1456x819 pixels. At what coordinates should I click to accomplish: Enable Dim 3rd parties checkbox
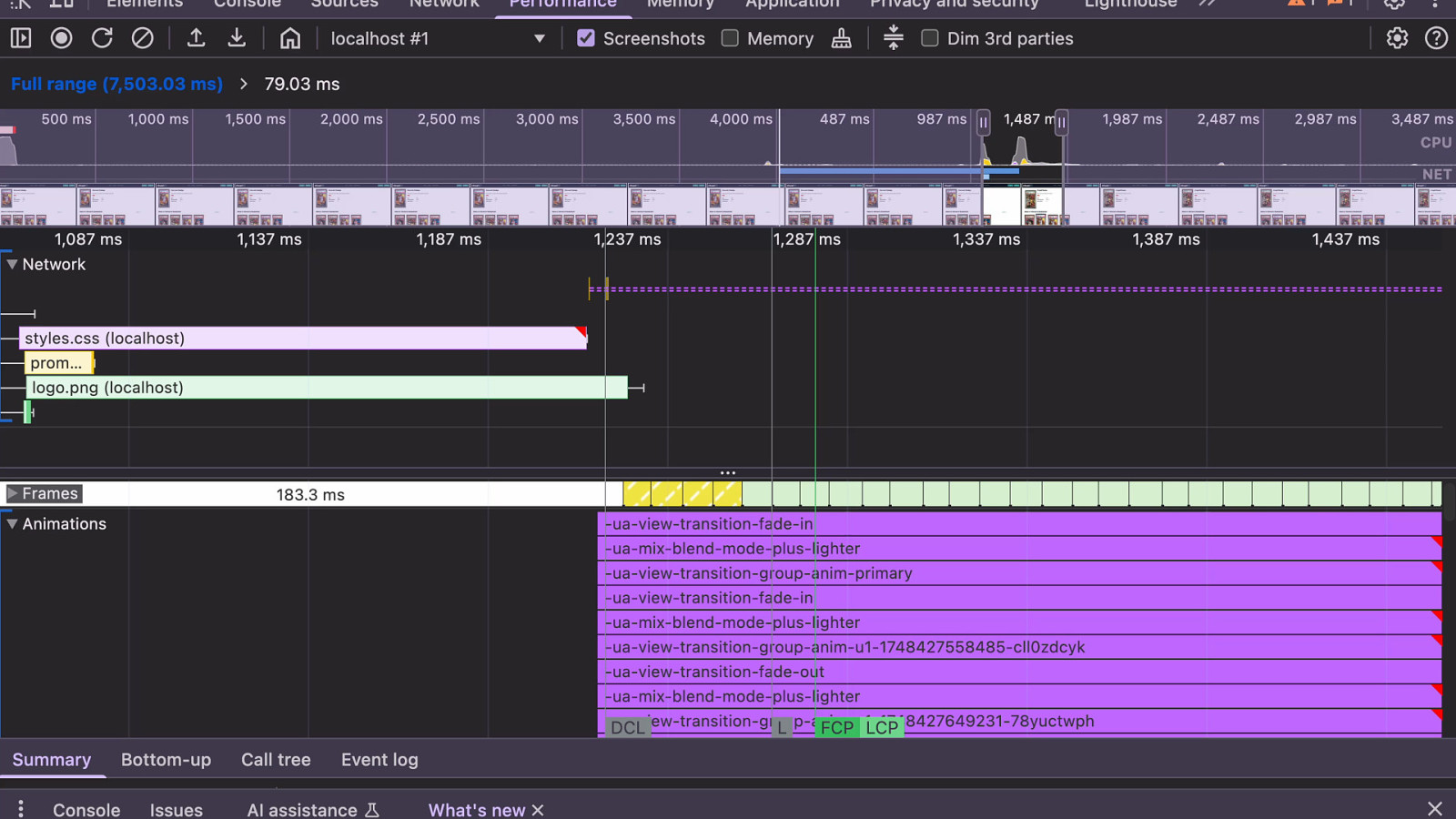(929, 38)
